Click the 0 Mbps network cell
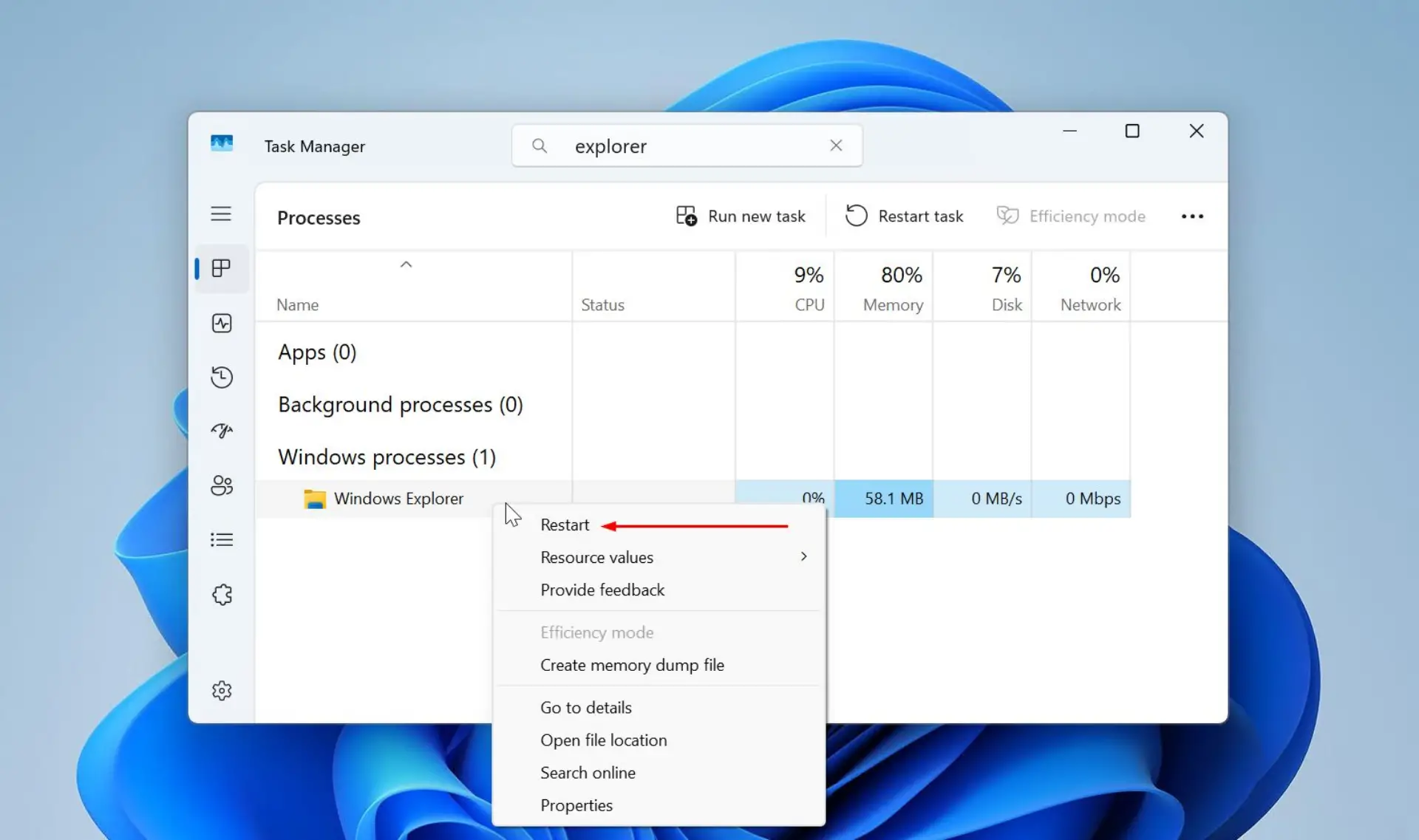1419x840 pixels. (x=1081, y=499)
